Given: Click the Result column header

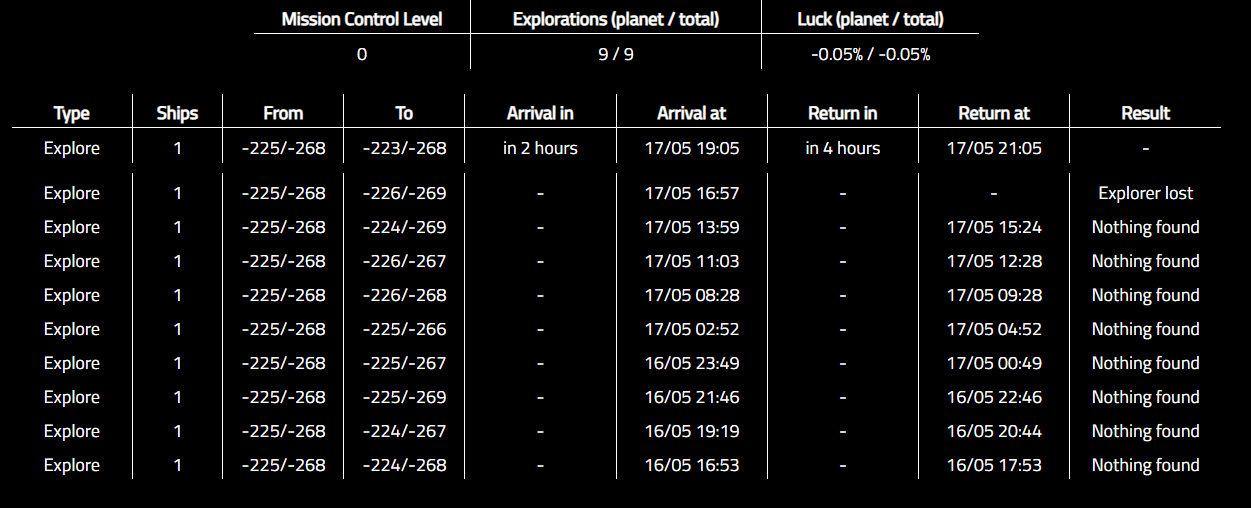Looking at the screenshot, I should click(1145, 113).
